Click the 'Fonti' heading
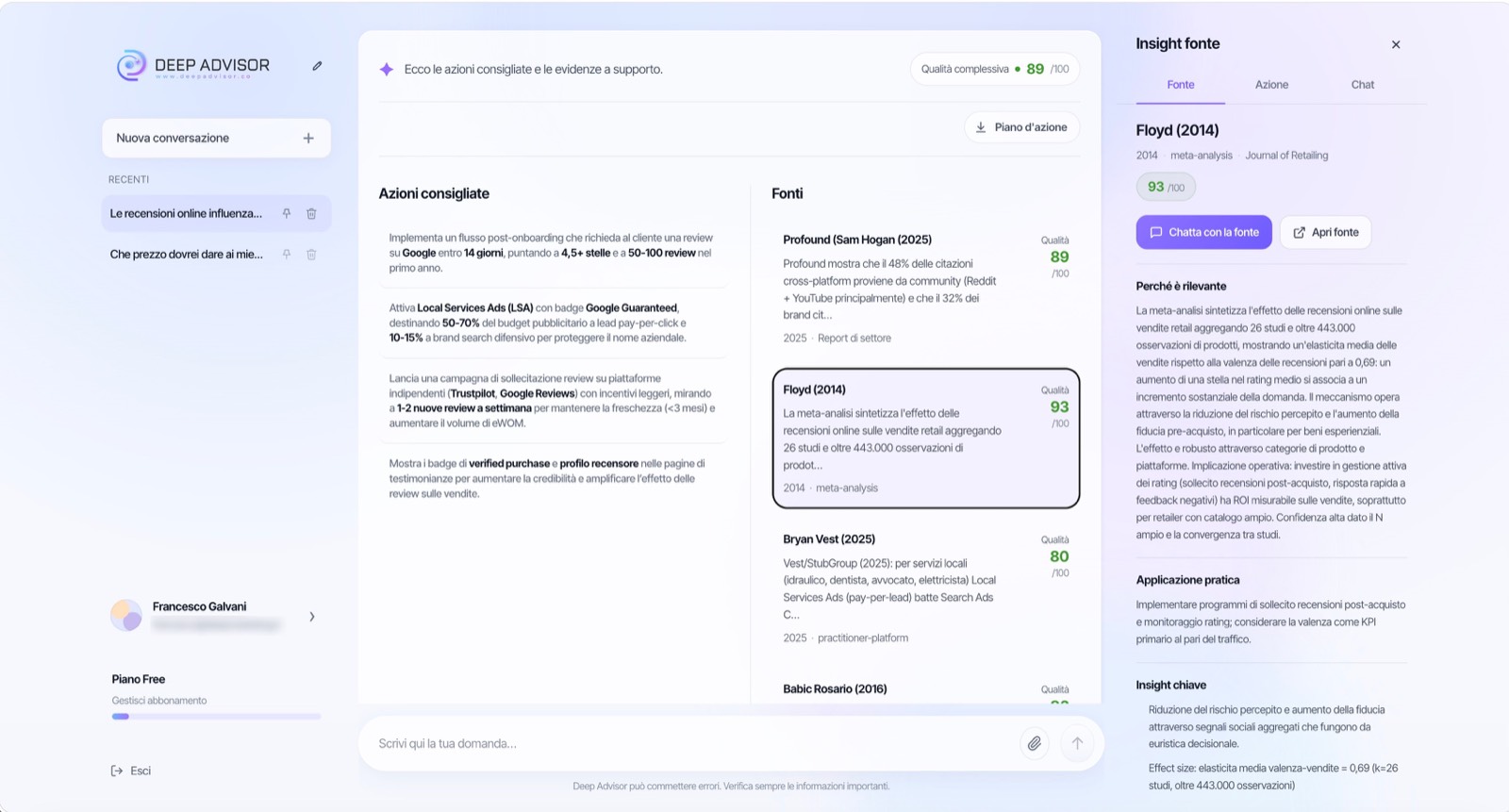 (x=787, y=193)
